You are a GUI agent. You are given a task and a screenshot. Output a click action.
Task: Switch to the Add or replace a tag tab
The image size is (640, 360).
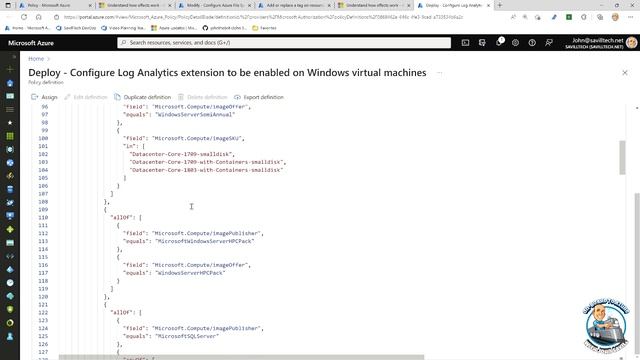[295, 5]
